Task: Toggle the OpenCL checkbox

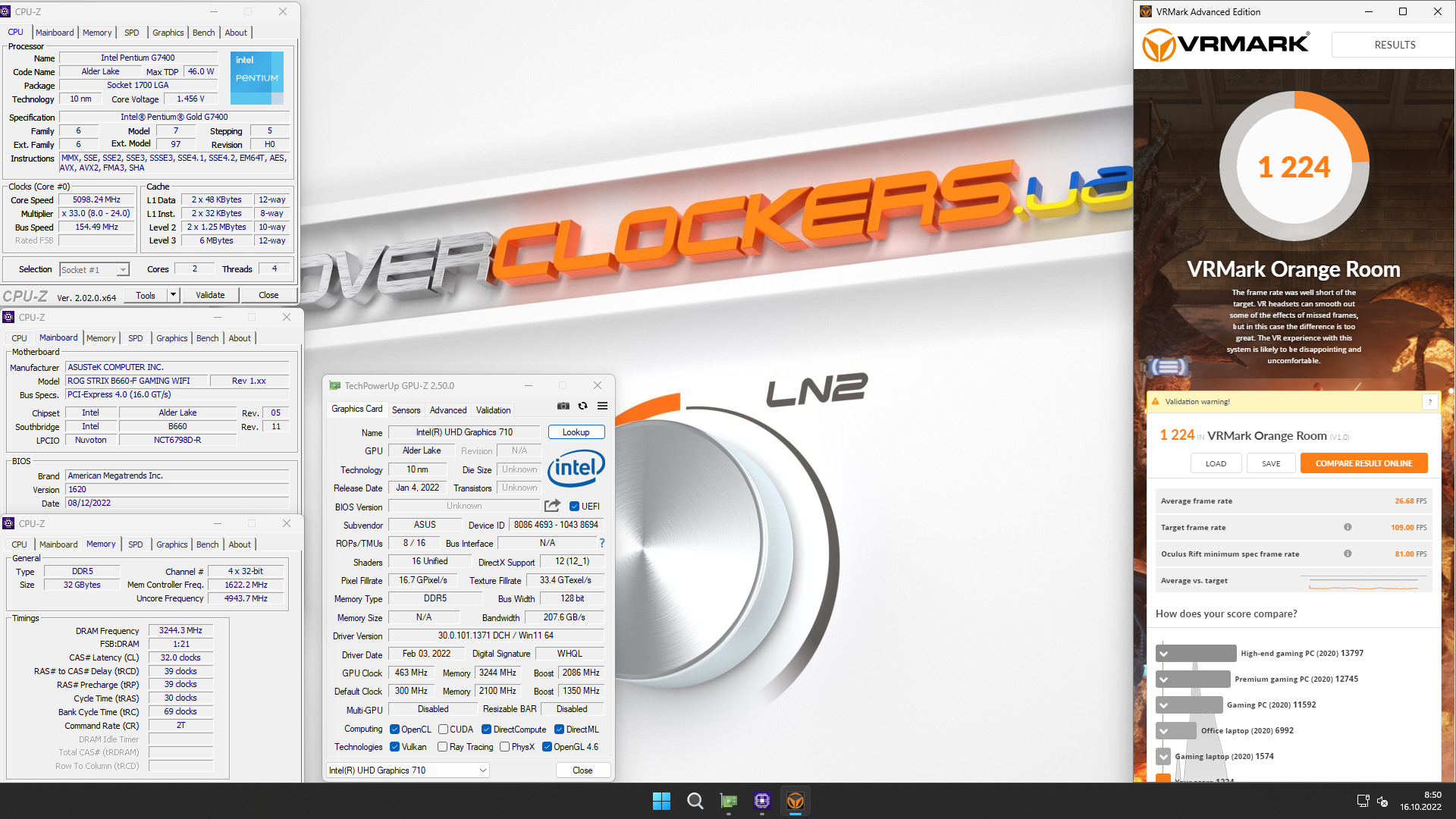Action: (394, 730)
